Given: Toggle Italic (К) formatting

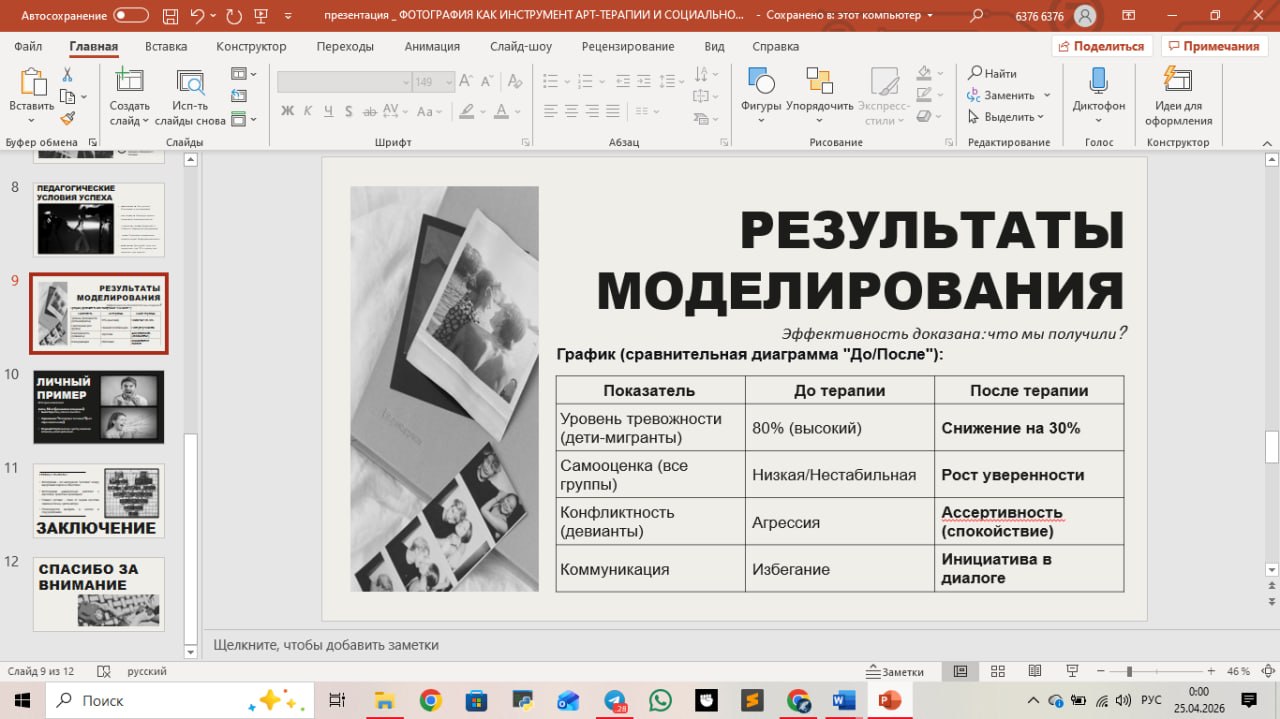Looking at the screenshot, I should pyautogui.click(x=308, y=111).
